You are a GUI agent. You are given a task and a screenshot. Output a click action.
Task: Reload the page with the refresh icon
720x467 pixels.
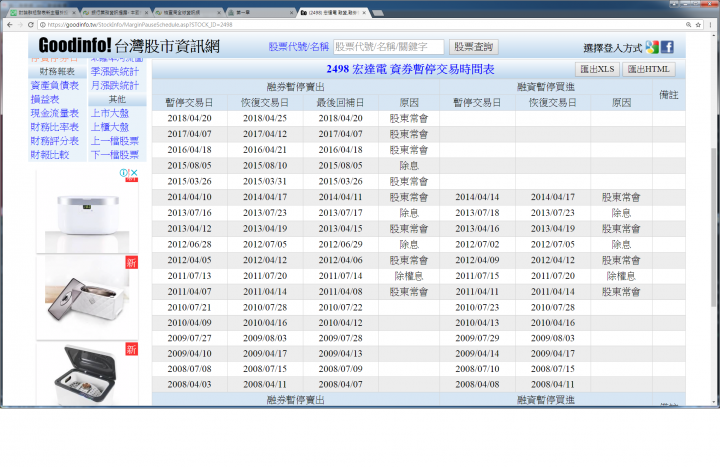click(x=31, y=25)
